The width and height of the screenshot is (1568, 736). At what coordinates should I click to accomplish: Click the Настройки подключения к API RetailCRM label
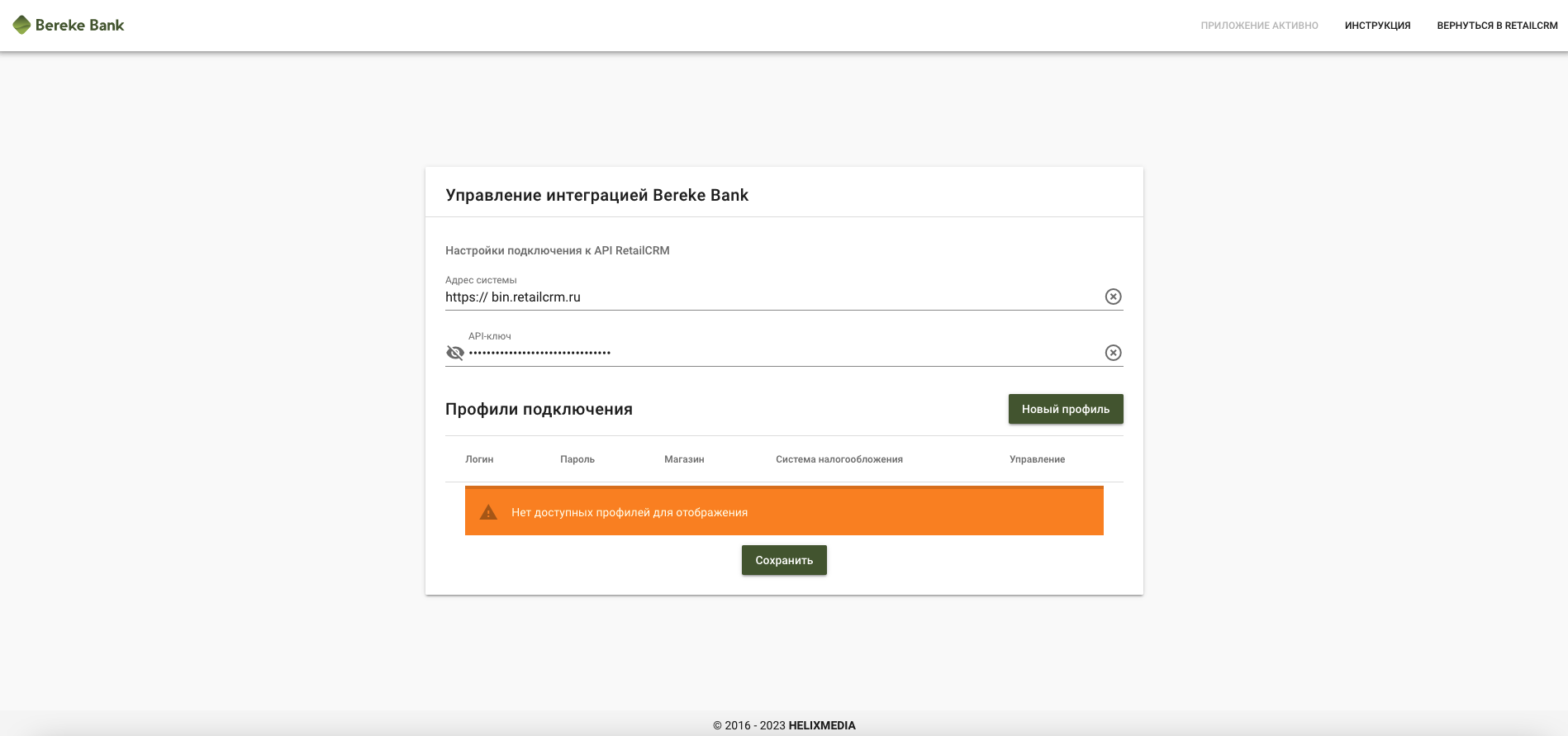[558, 250]
